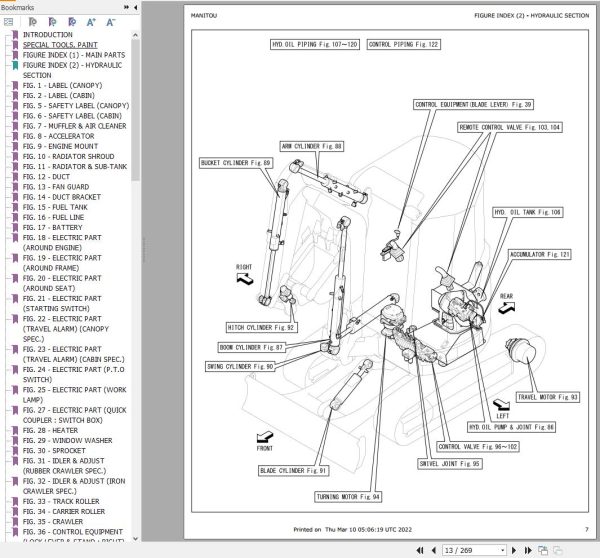This screenshot has height=558, width=600.
Task: Collapse the bookmarks panel with left arrow
Action: click(x=135, y=7)
